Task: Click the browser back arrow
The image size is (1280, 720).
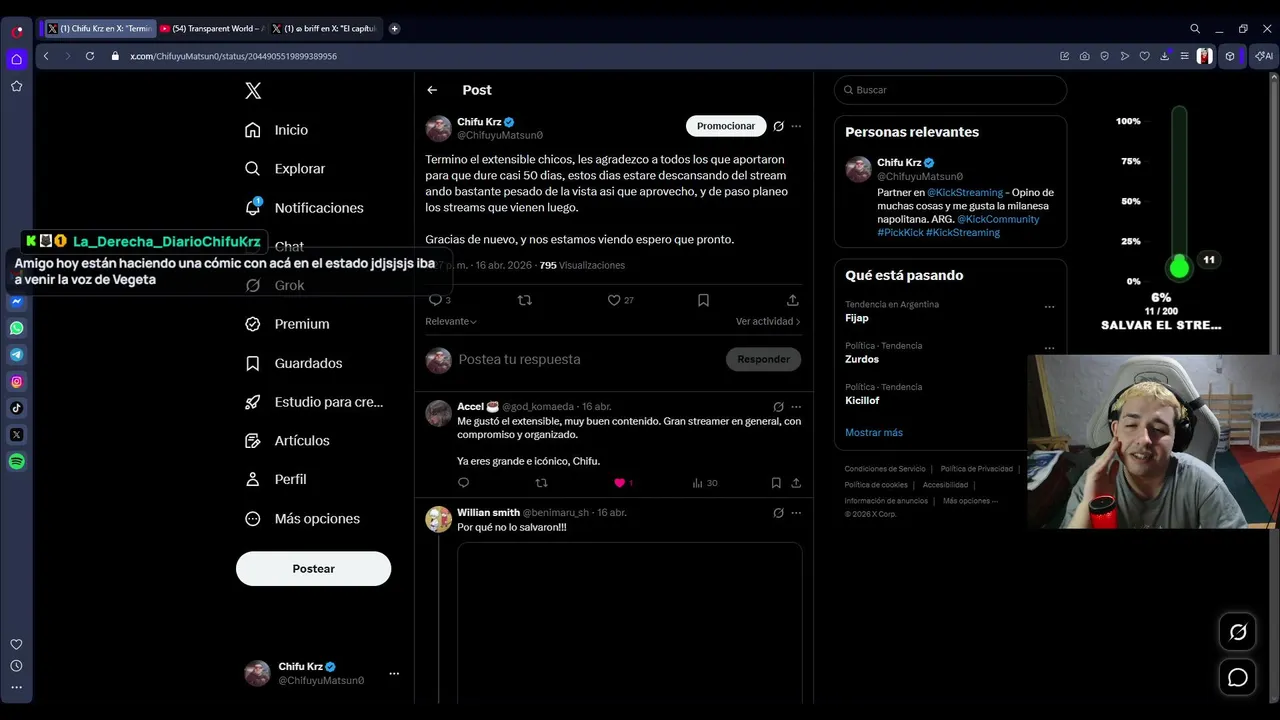Action: pyautogui.click(x=46, y=56)
